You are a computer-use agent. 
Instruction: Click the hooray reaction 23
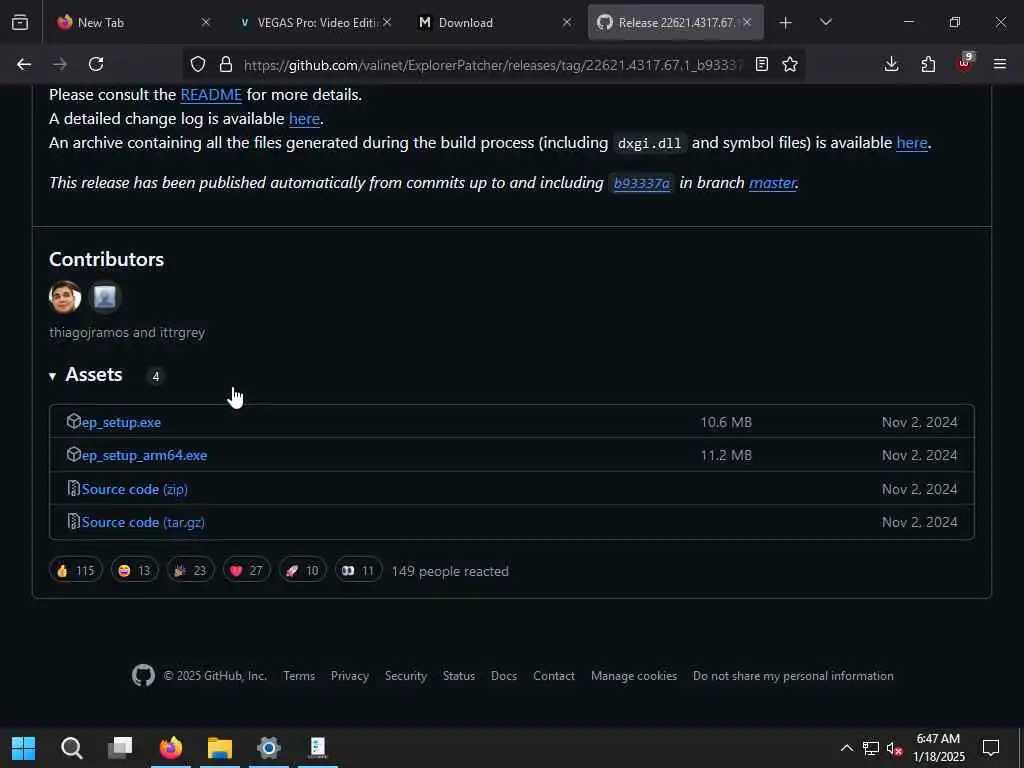190,571
